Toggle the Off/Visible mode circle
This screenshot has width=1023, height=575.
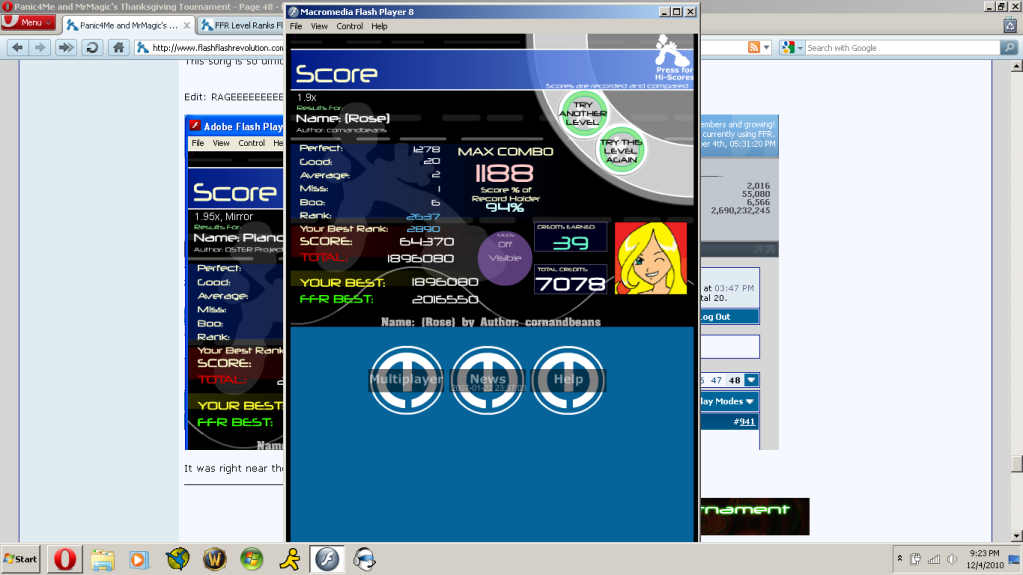pyautogui.click(x=505, y=251)
